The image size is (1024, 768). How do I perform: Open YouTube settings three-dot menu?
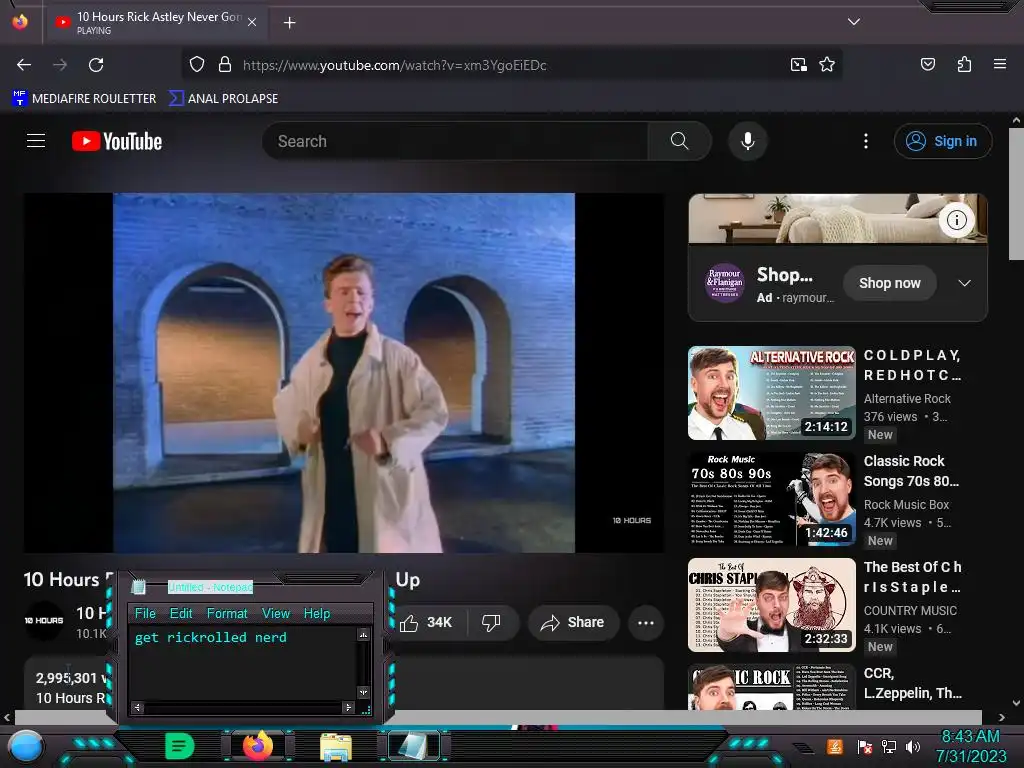[x=866, y=141]
